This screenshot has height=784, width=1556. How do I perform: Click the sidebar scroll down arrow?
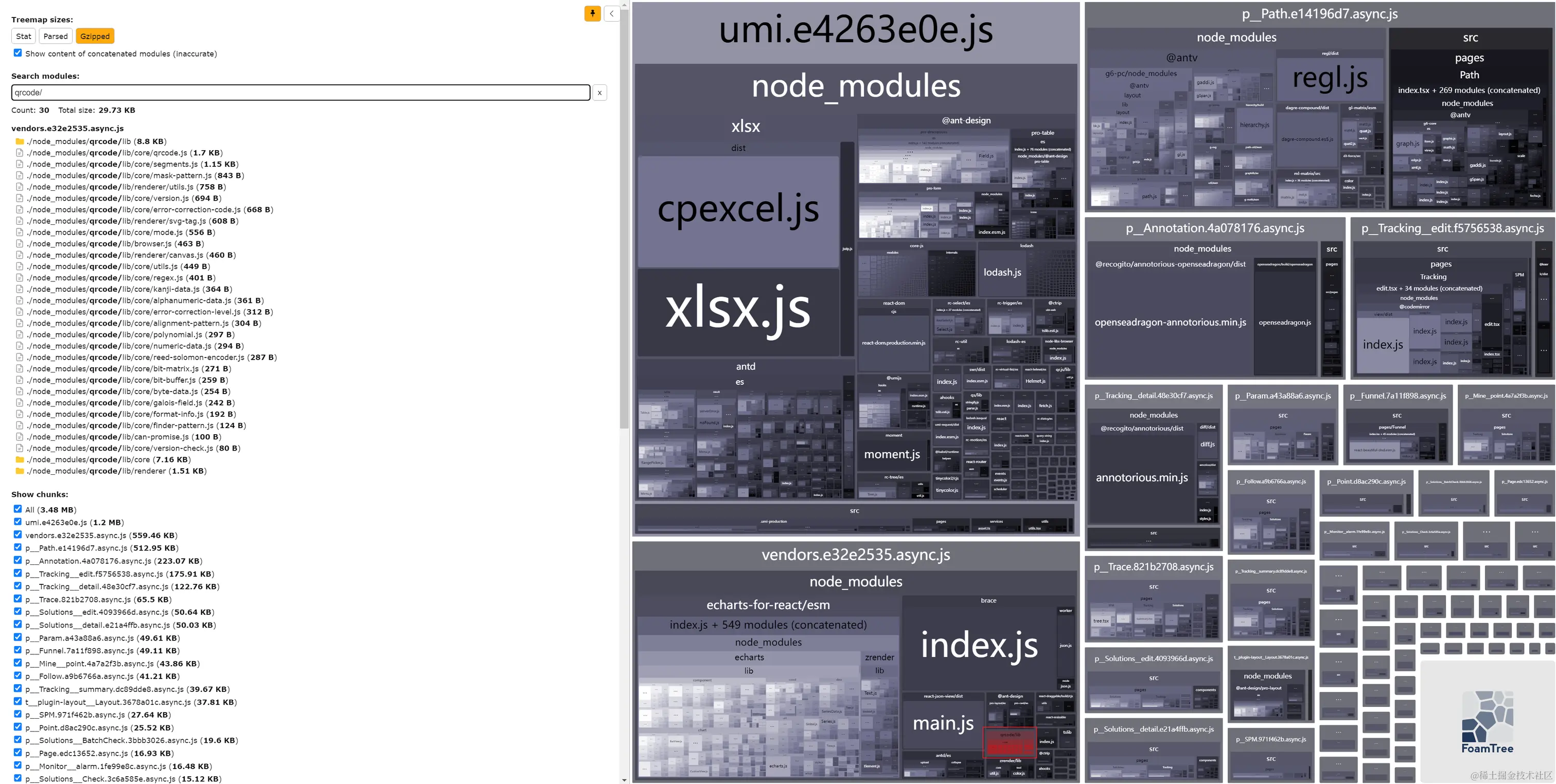point(624,780)
